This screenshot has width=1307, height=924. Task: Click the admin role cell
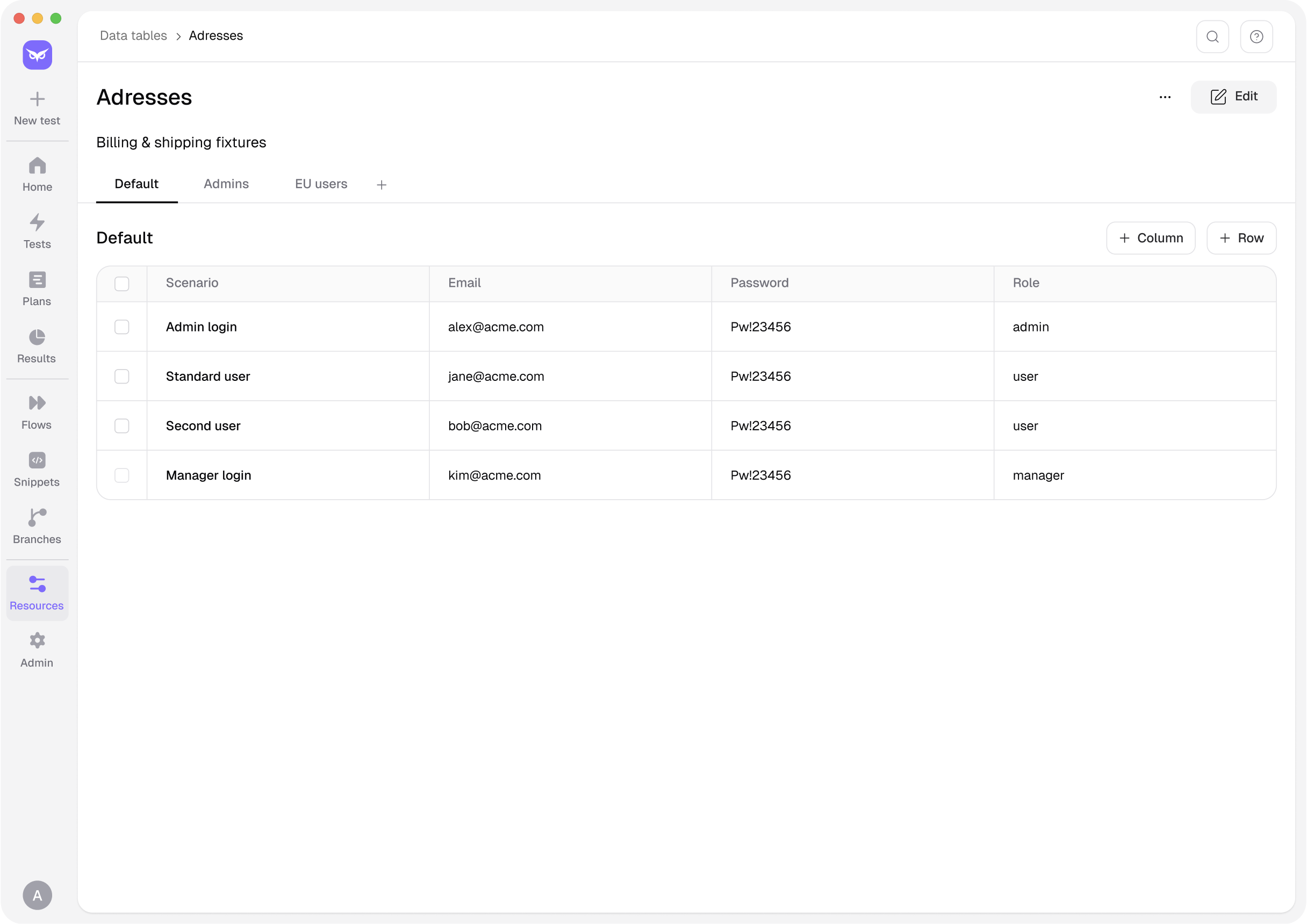point(1134,327)
